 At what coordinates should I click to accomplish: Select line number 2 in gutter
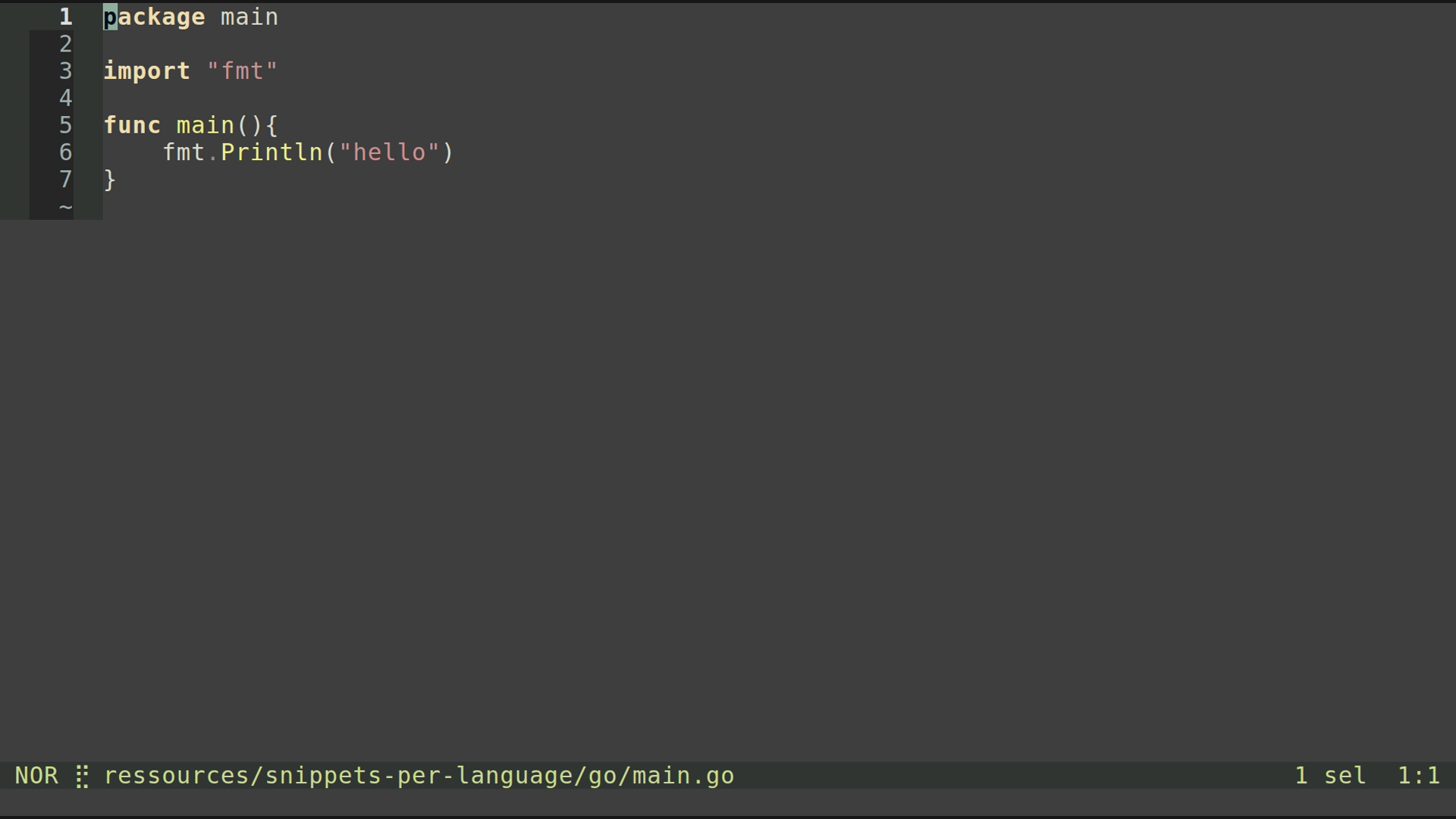point(66,44)
